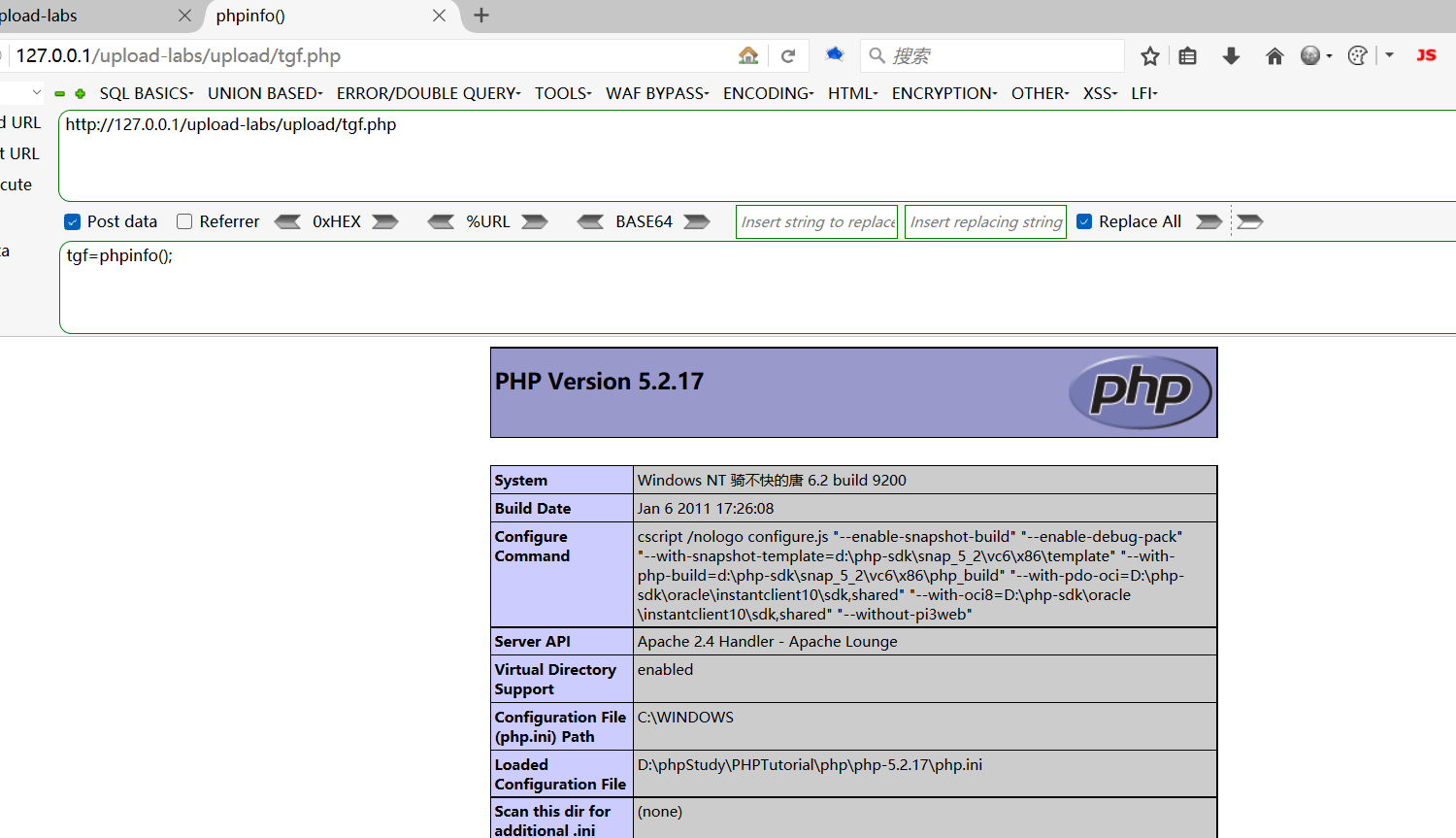The width and height of the screenshot is (1456, 838).
Task: Click the left arrow before %URL
Action: click(441, 221)
